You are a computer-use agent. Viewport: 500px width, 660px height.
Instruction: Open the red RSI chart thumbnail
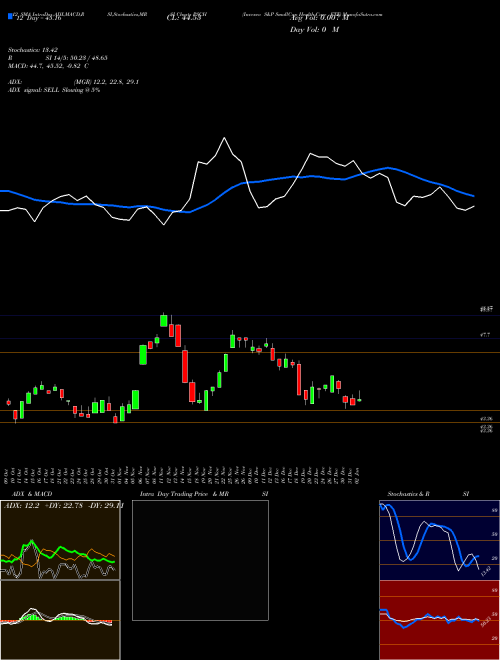[439, 620]
